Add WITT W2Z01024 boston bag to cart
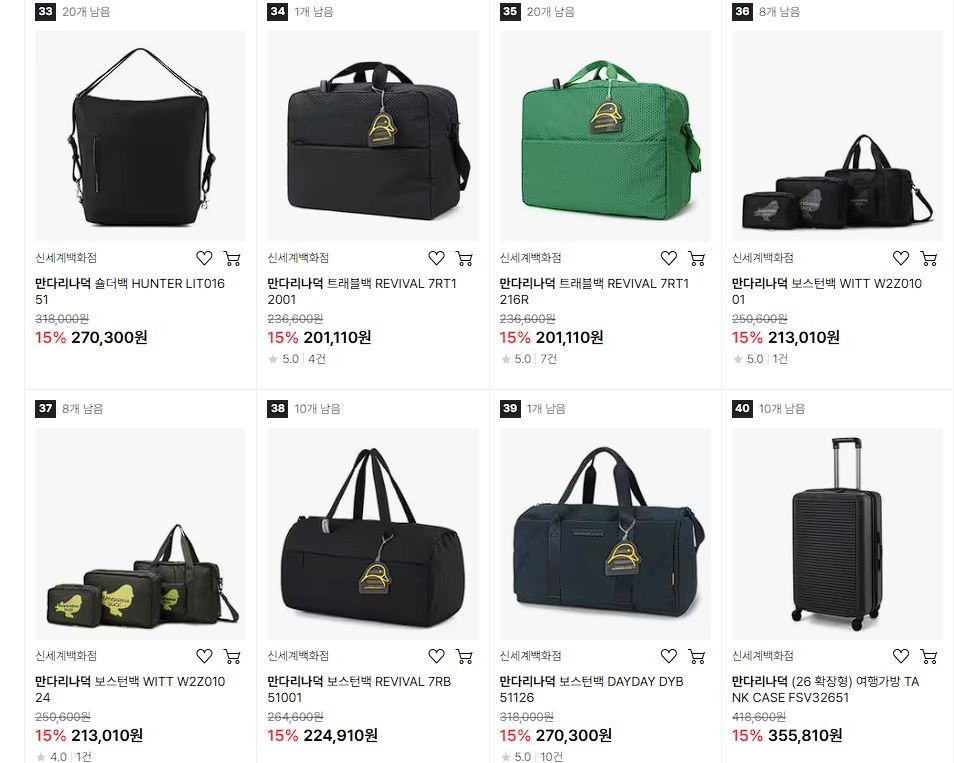Viewport: 954px width, 763px height. (x=232, y=657)
